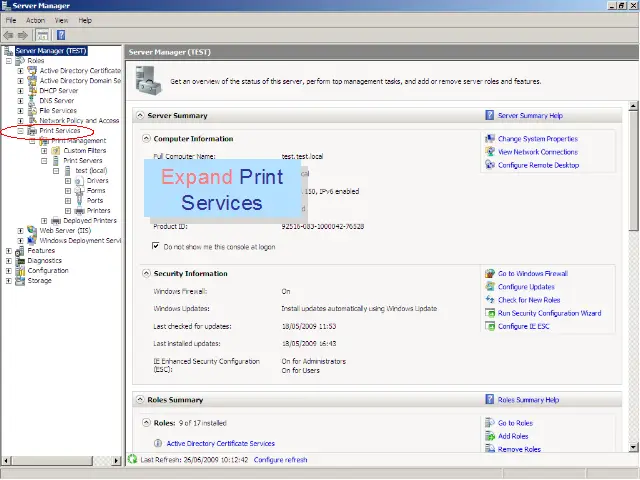Click the Roles node icon in tree

tap(20, 61)
